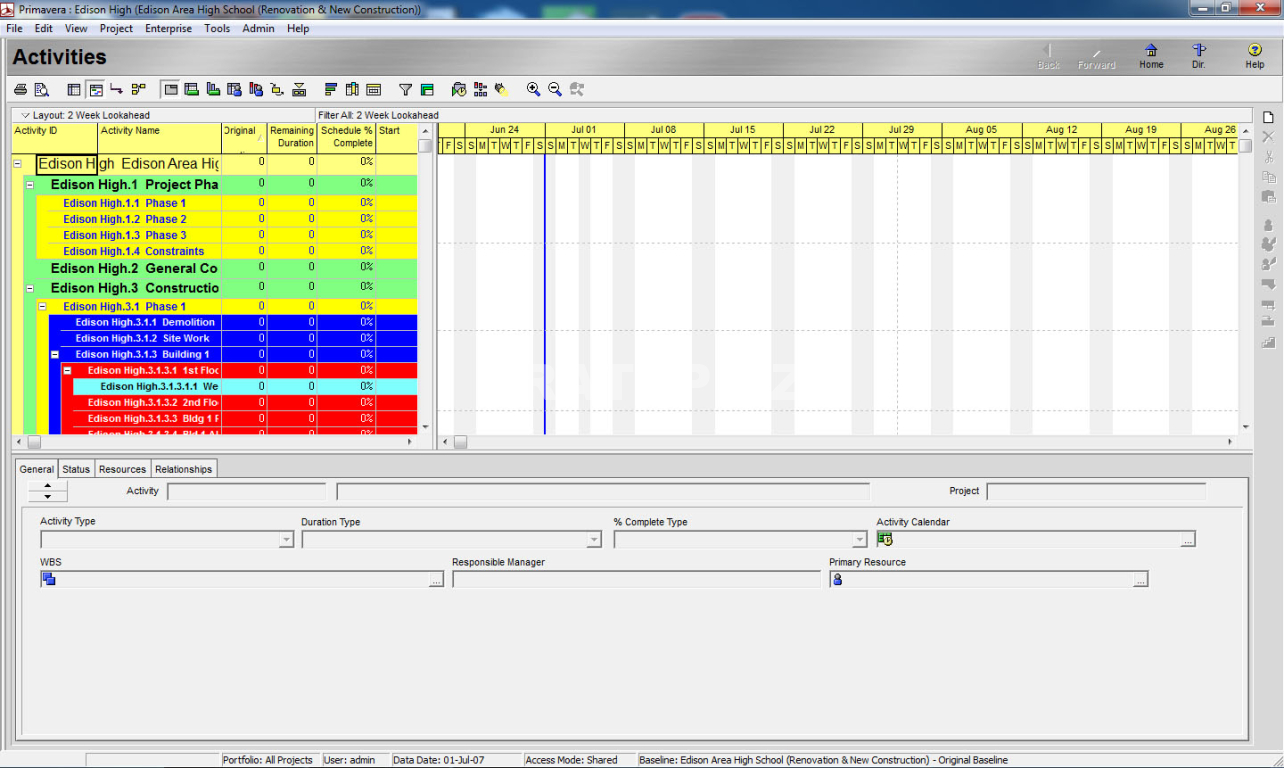1284x768 pixels.
Task: Switch to the Relationships tab
Action: point(183,469)
